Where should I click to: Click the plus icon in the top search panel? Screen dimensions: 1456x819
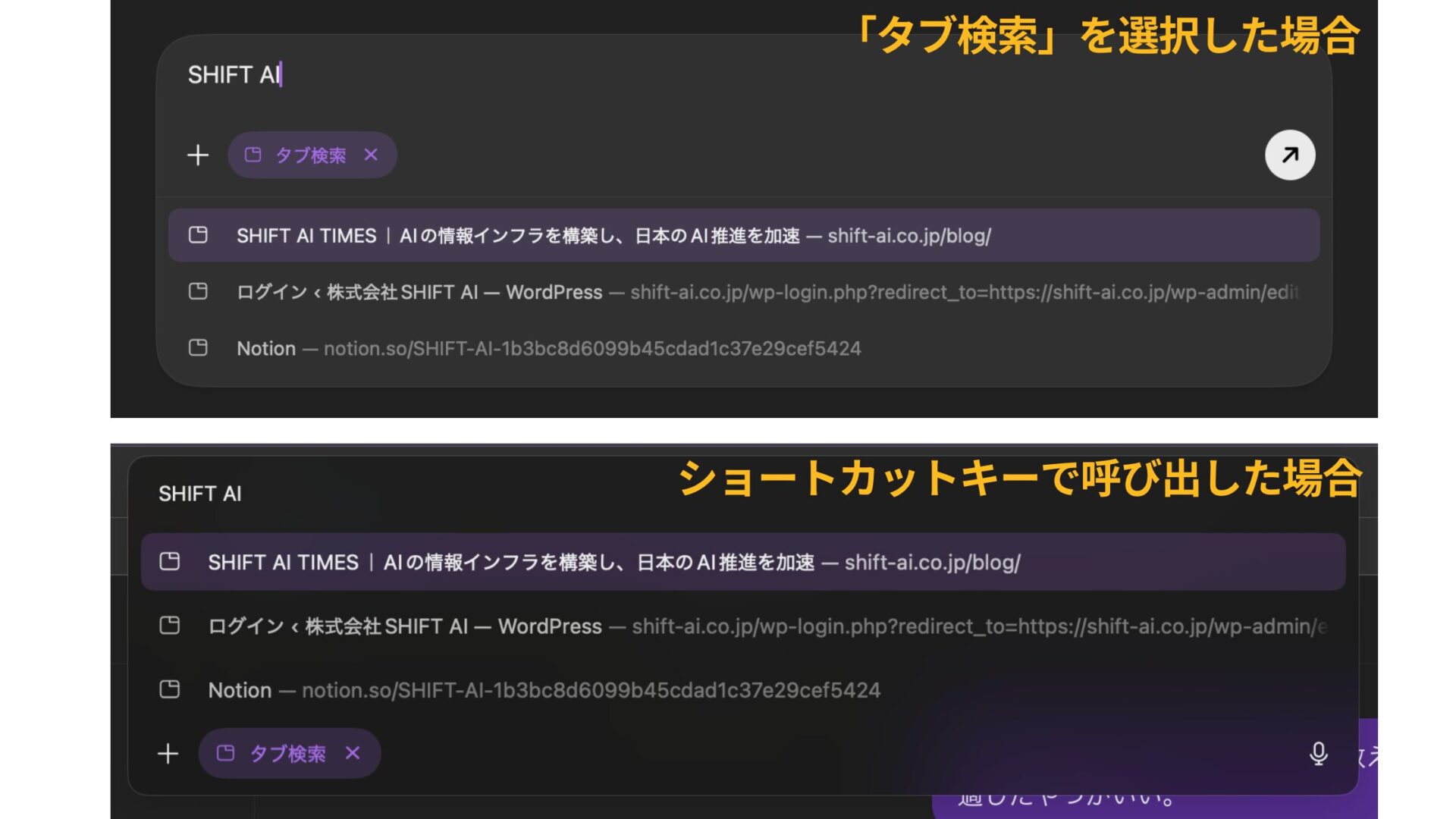tap(198, 155)
